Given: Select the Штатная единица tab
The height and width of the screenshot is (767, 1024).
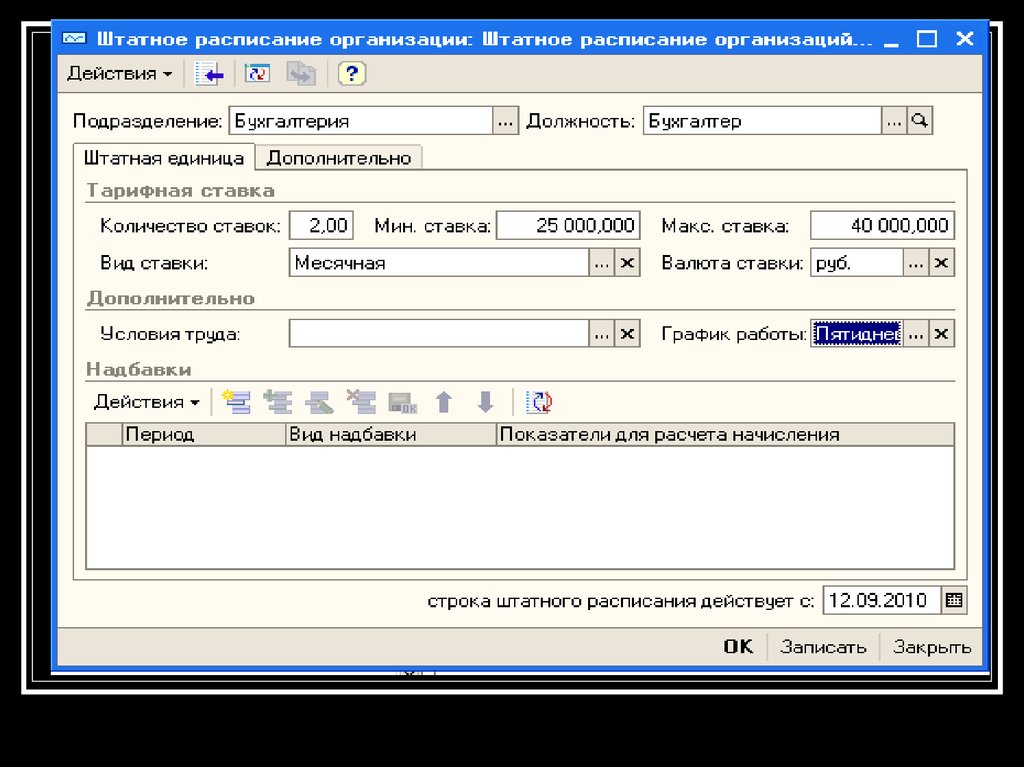Looking at the screenshot, I should pyautogui.click(x=164, y=158).
